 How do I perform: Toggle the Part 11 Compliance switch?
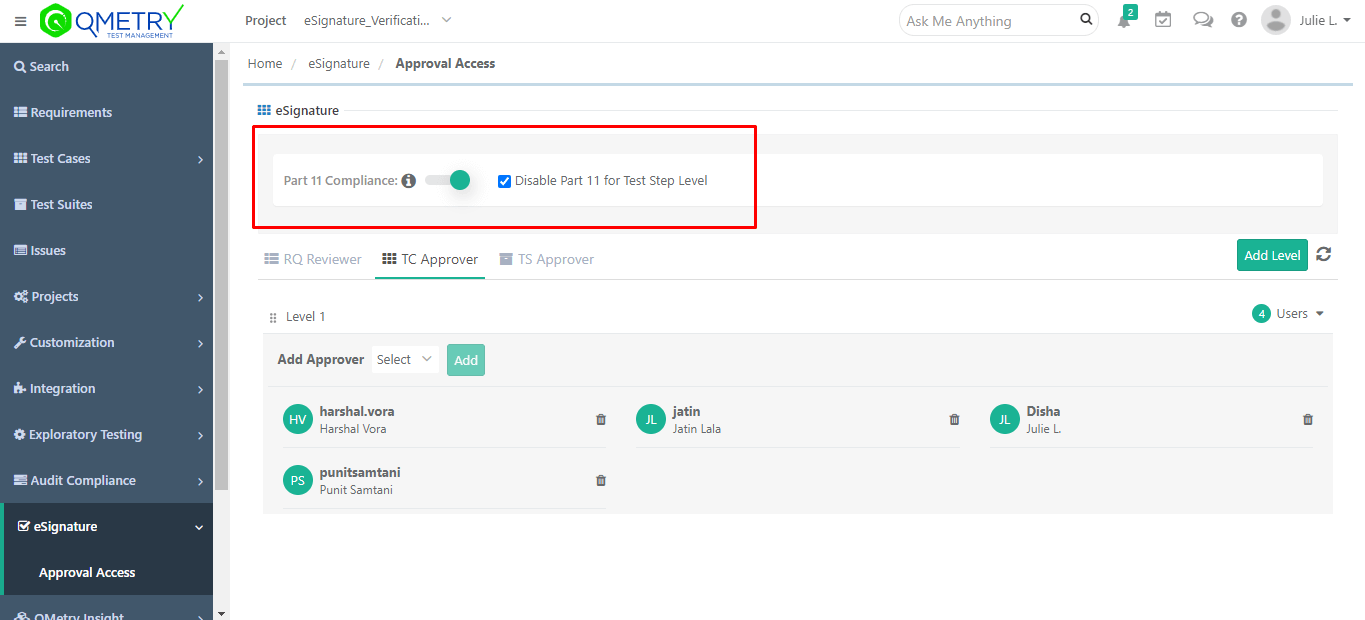(447, 180)
